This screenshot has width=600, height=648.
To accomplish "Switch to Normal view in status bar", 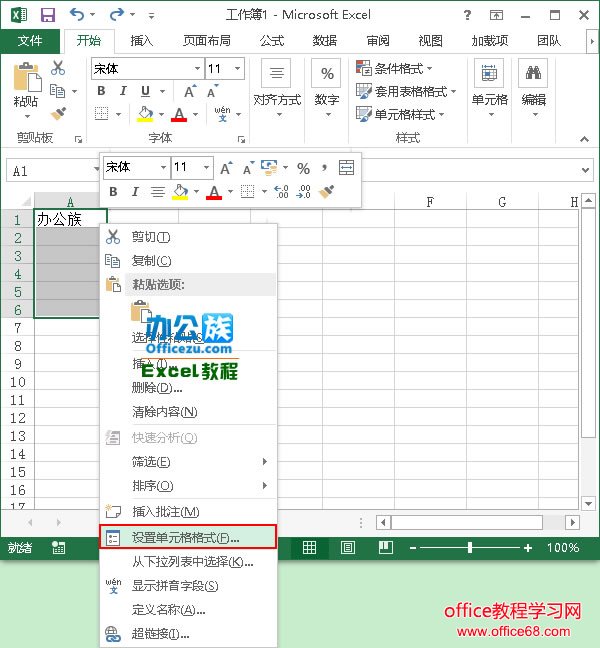I will click(x=309, y=548).
